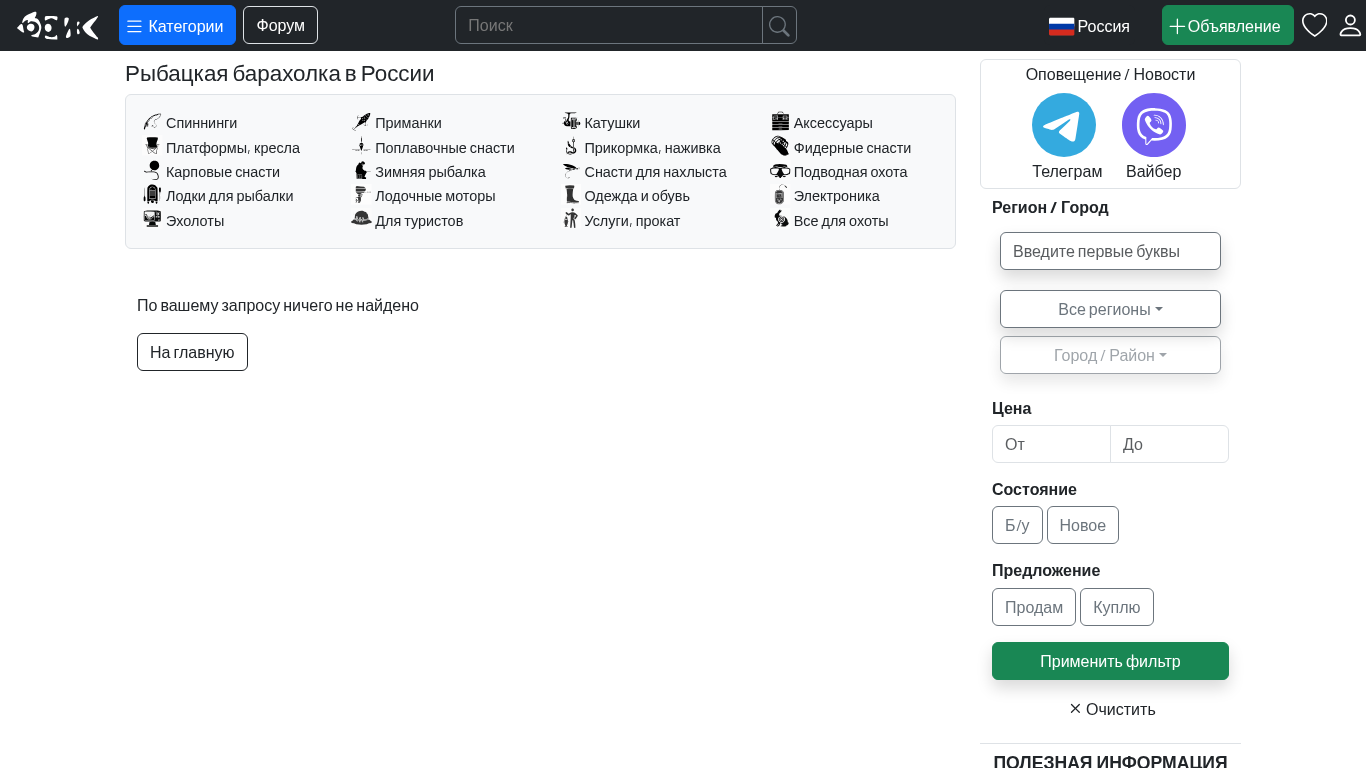Toggle the Новое condition filter
The image size is (1366, 768).
tap(1082, 525)
